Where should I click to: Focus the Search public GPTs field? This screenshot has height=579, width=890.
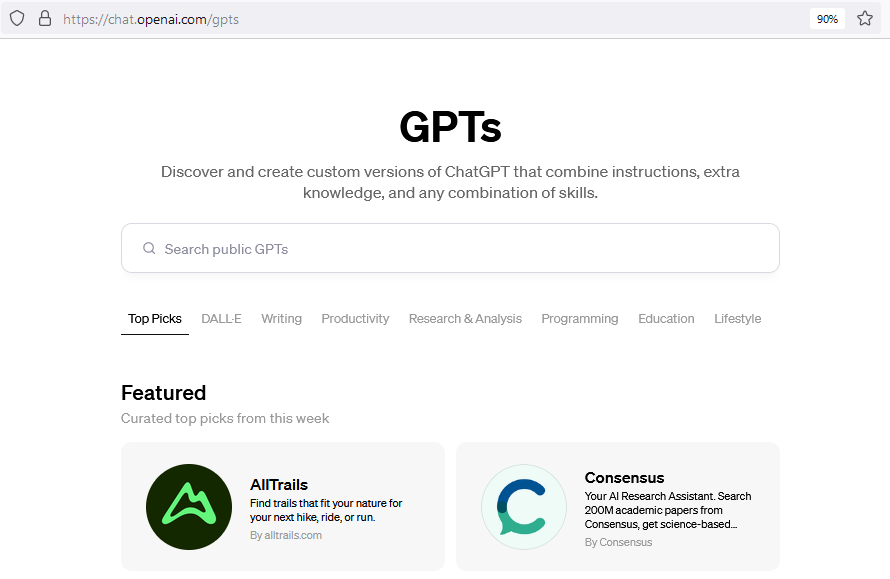(450, 248)
